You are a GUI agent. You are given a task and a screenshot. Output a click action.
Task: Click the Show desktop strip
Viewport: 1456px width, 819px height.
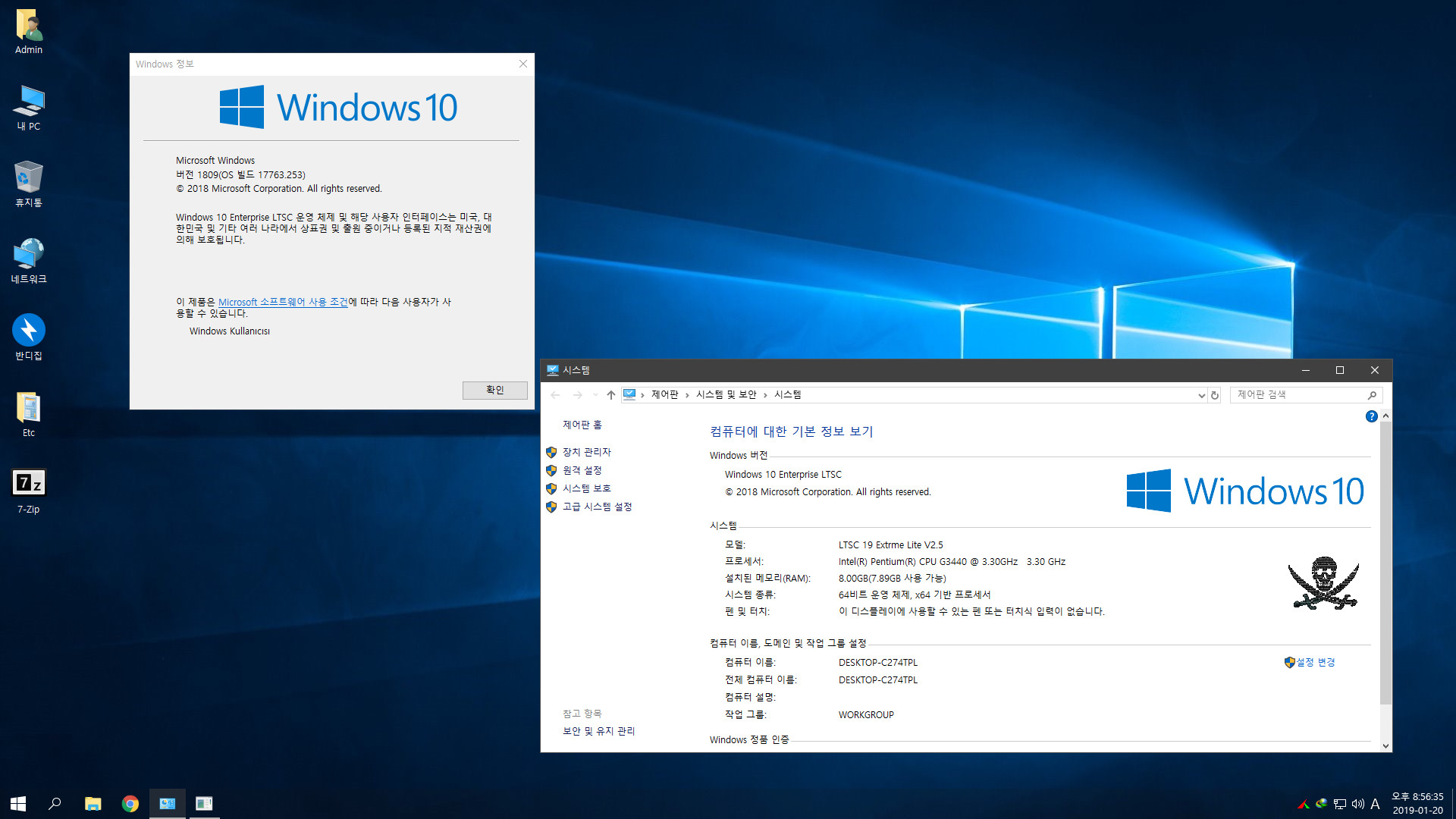(x=1453, y=803)
